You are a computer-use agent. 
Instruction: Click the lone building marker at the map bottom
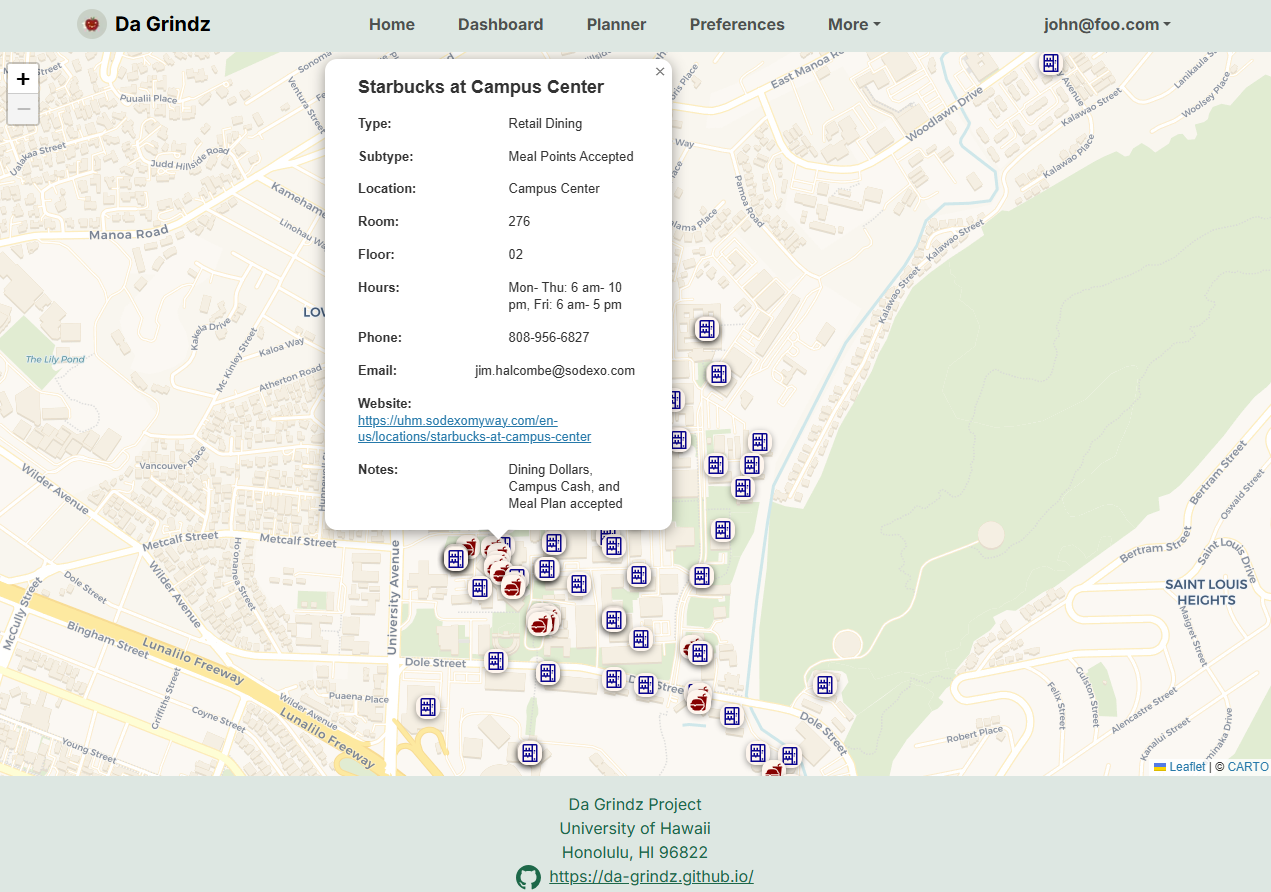coord(529,752)
